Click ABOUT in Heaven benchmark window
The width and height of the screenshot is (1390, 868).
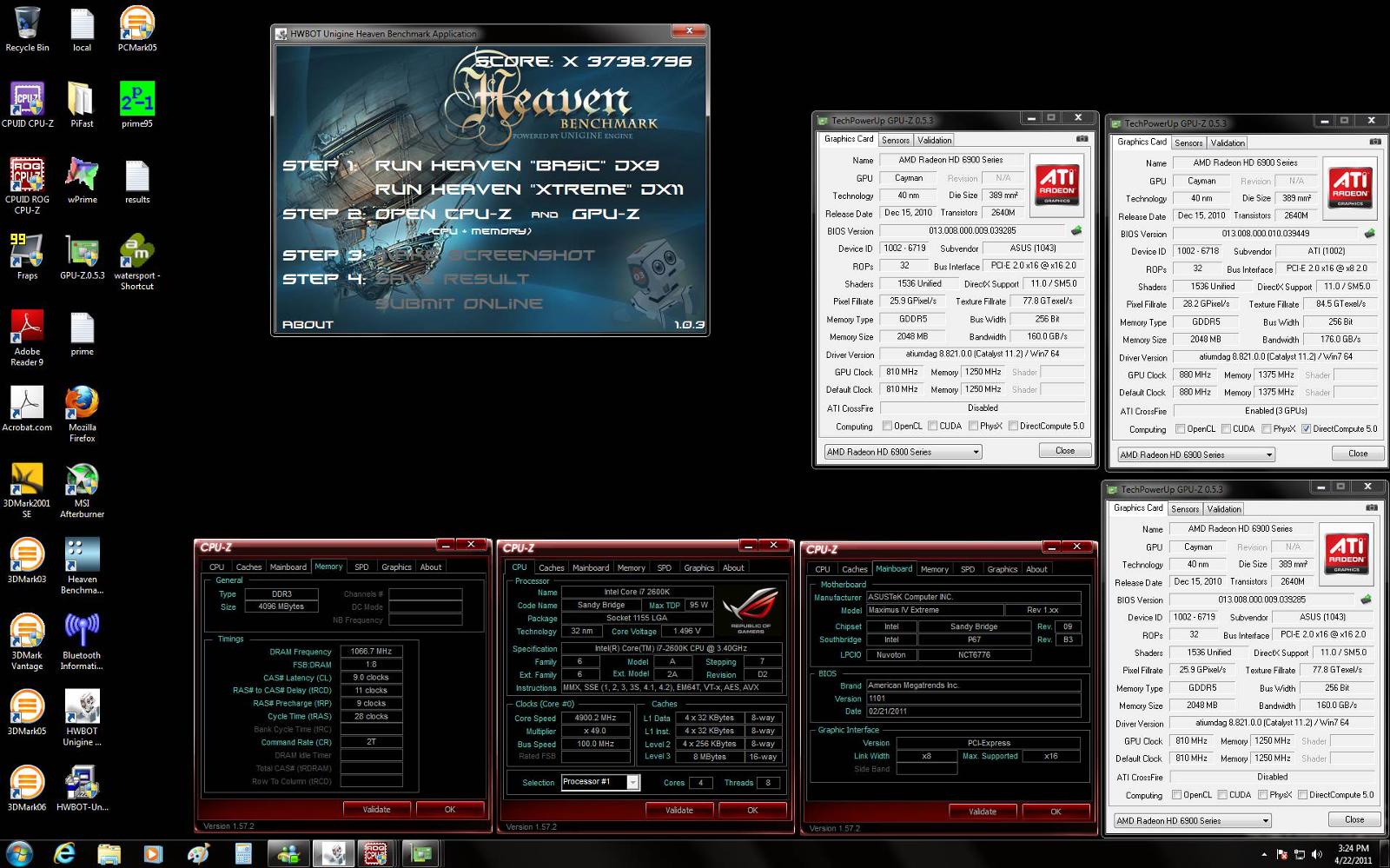pos(308,324)
